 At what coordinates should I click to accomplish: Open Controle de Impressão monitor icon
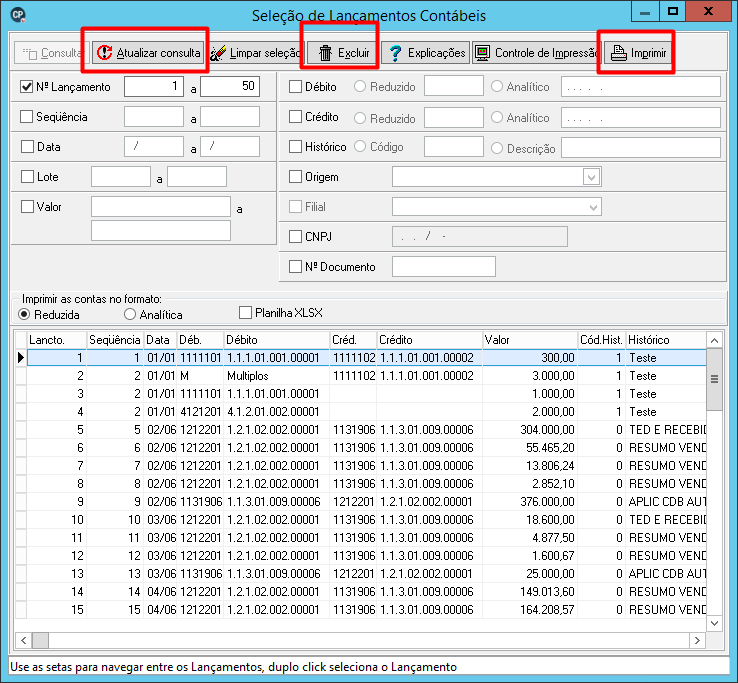[482, 53]
